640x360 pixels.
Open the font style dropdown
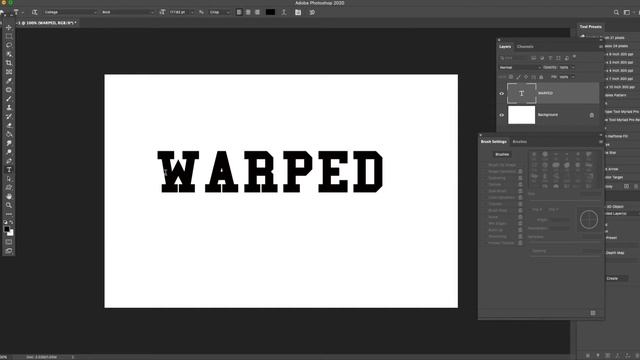click(x=127, y=12)
